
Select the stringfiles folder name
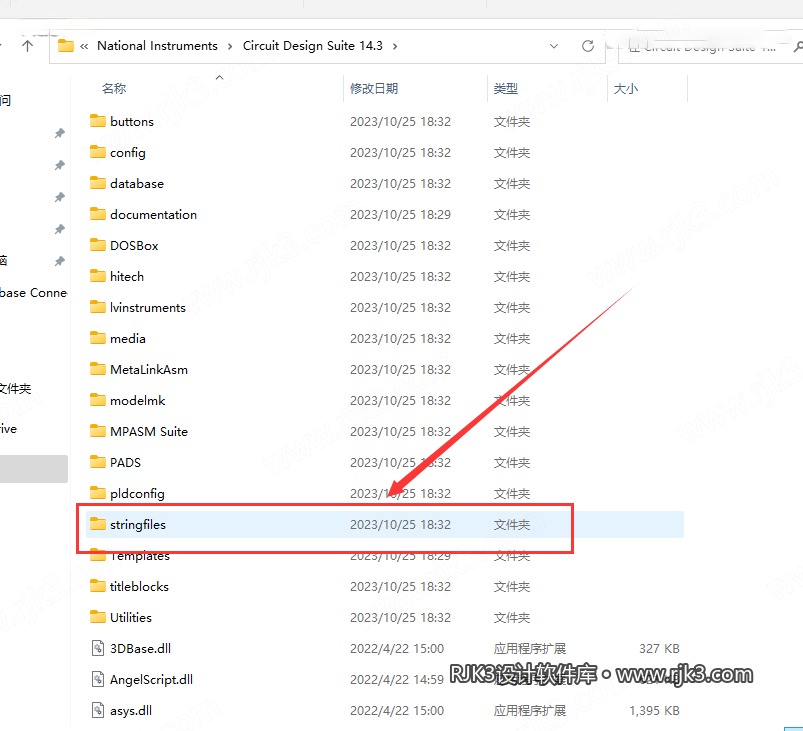(138, 525)
